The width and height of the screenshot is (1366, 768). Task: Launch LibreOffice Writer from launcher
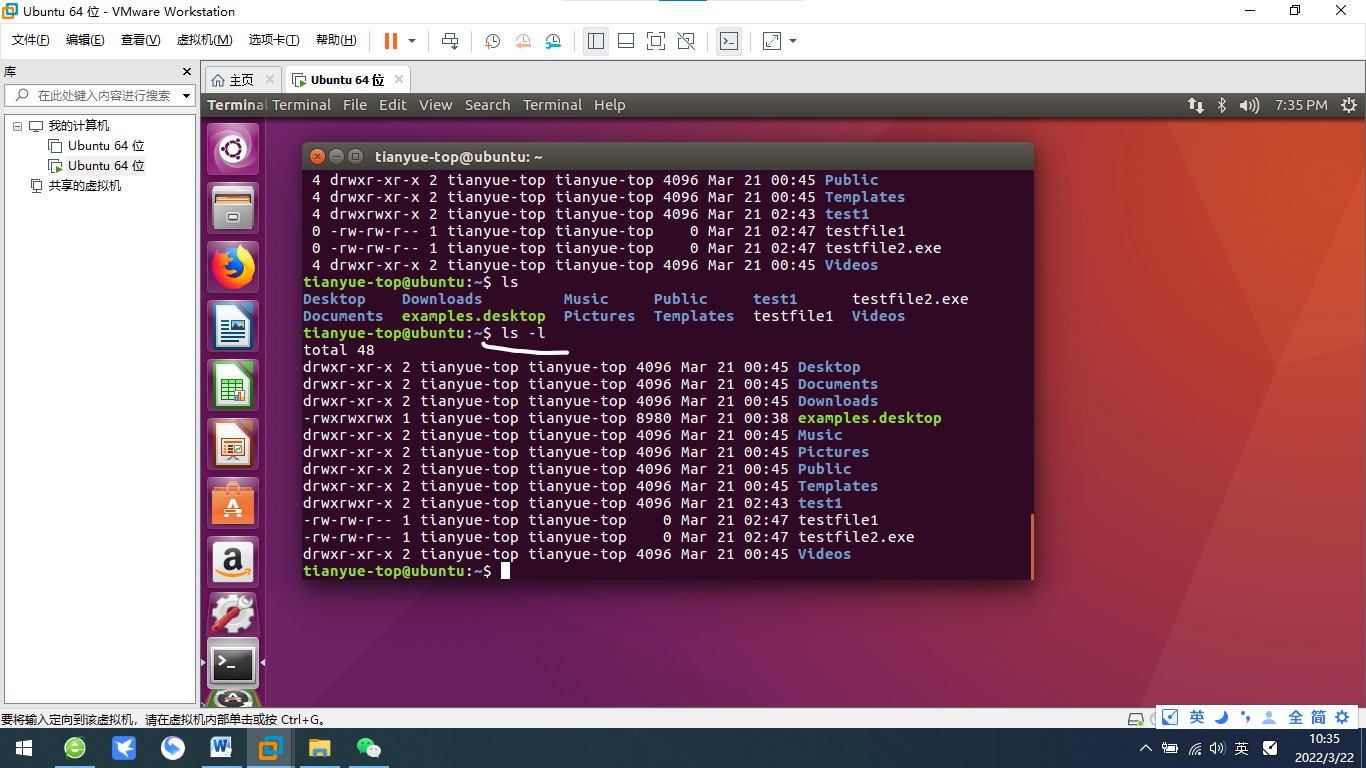tap(234, 326)
